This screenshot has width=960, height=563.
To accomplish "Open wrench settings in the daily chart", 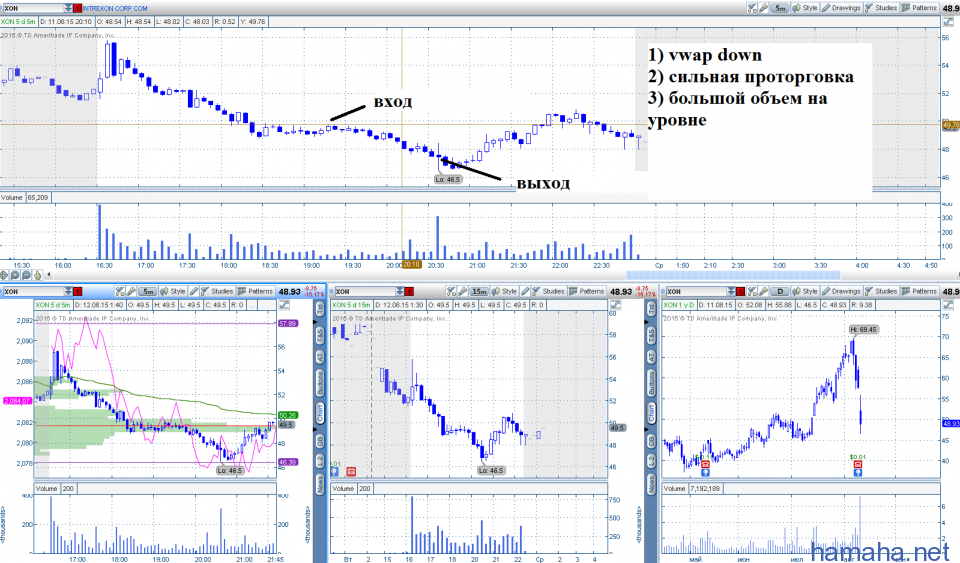I will pos(763,291).
